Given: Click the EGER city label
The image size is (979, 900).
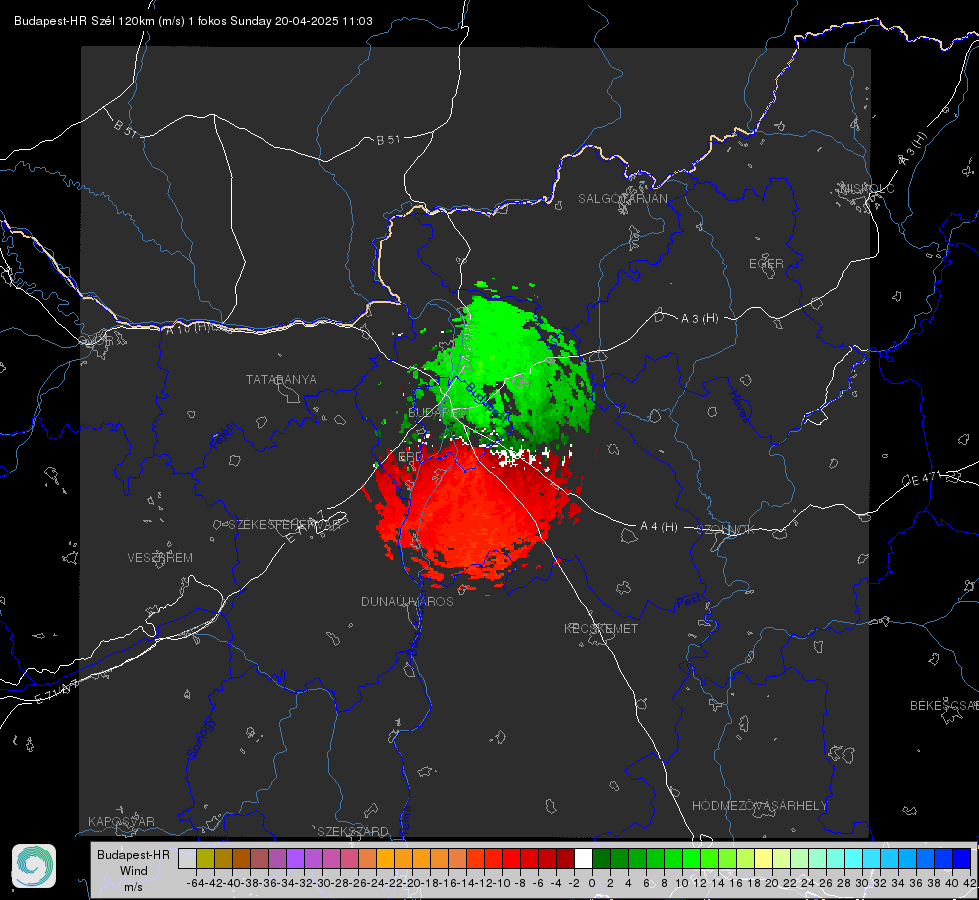Looking at the screenshot, I should (766, 264).
